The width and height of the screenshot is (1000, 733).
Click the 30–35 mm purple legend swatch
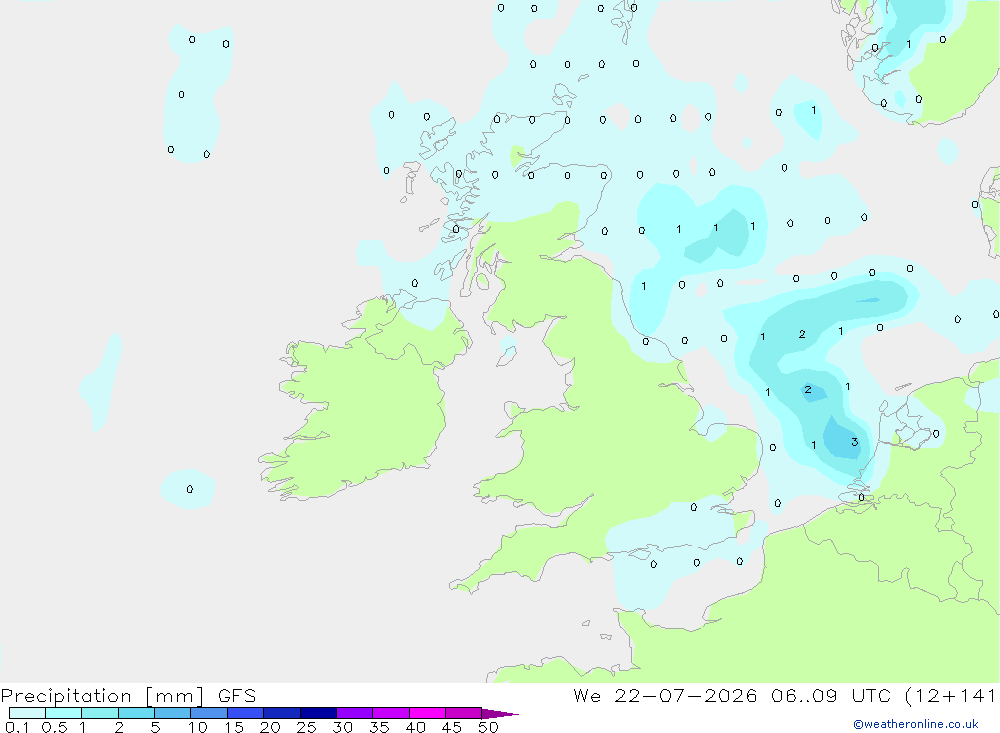tap(355, 713)
